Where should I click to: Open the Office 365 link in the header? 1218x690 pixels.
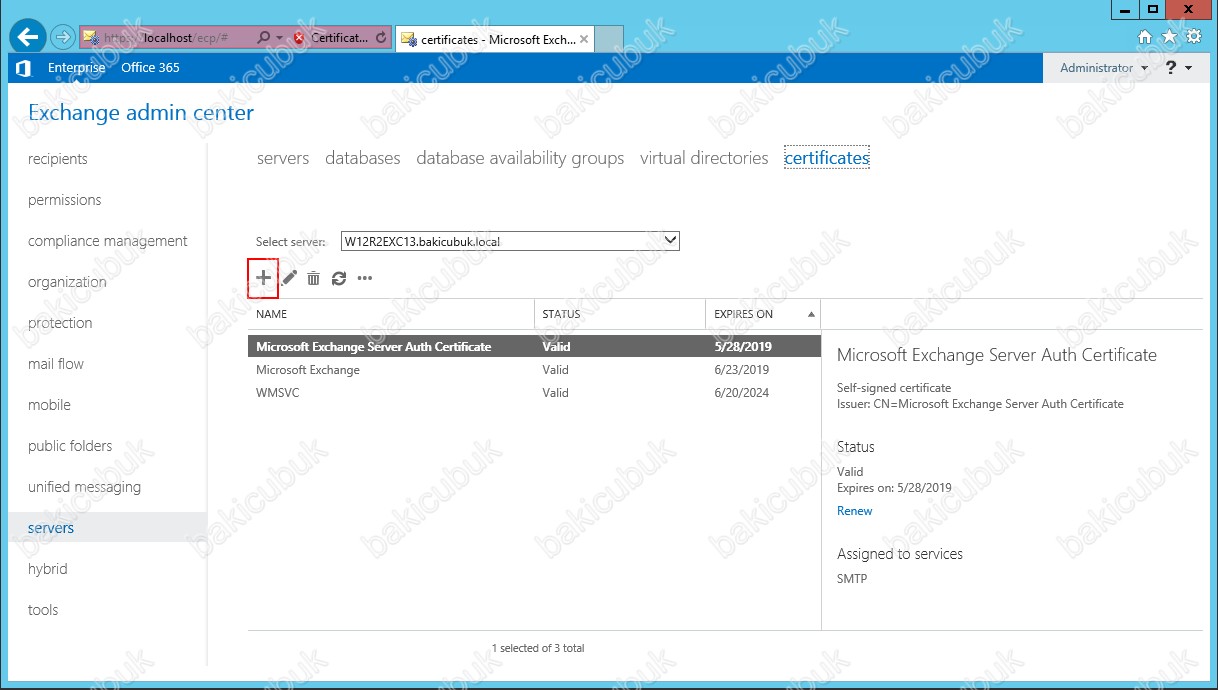tap(150, 68)
